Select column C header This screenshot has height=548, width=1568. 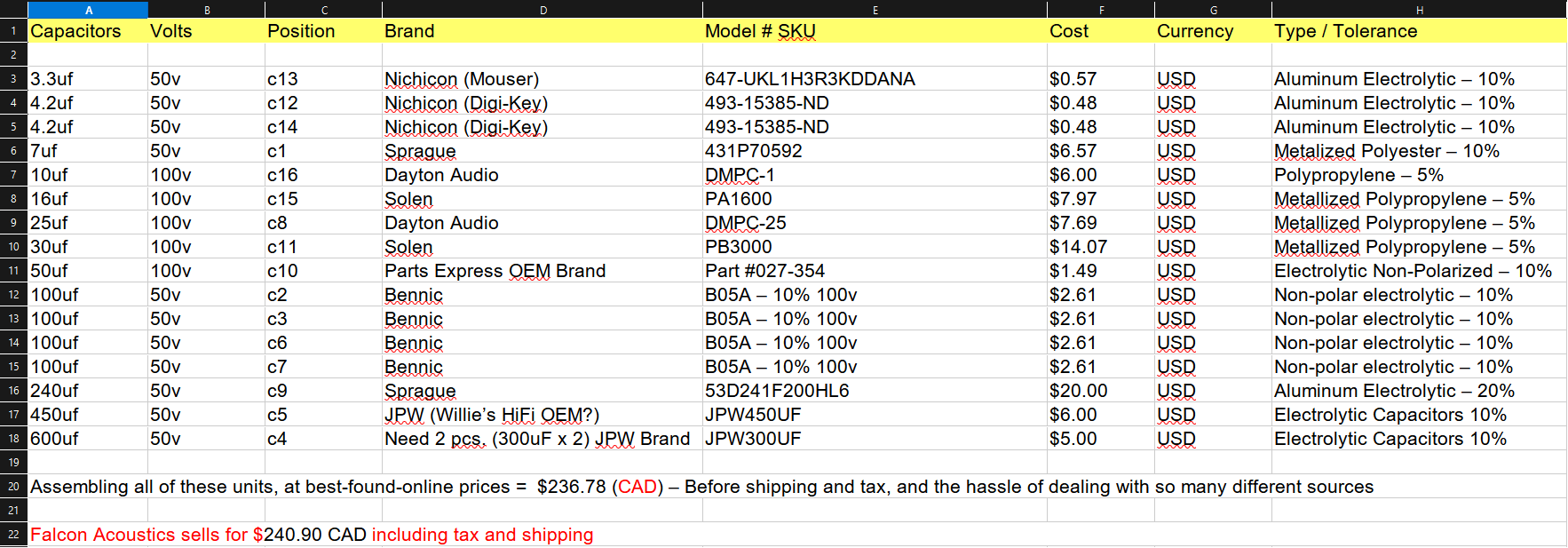[323, 10]
